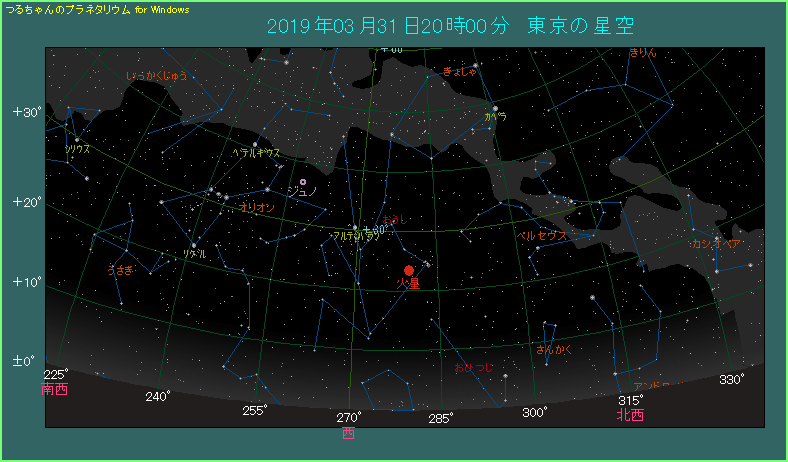Viewport: 788px width, 462px height.
Task: Select the Capella (カペラ) star
Action: tap(495, 108)
